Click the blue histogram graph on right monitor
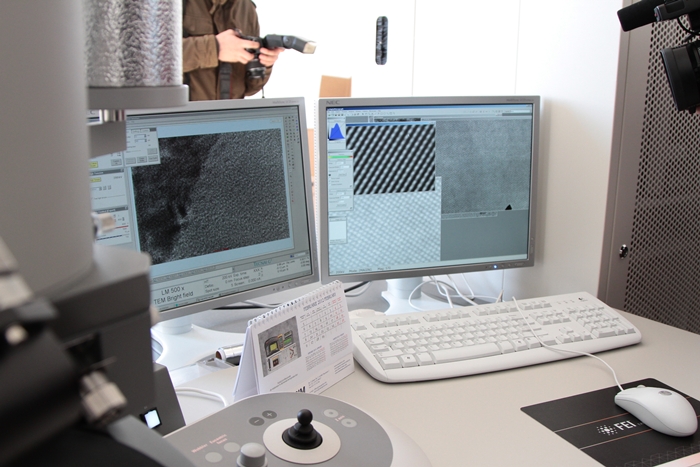Viewport: 700px width, 467px height. pos(336,132)
